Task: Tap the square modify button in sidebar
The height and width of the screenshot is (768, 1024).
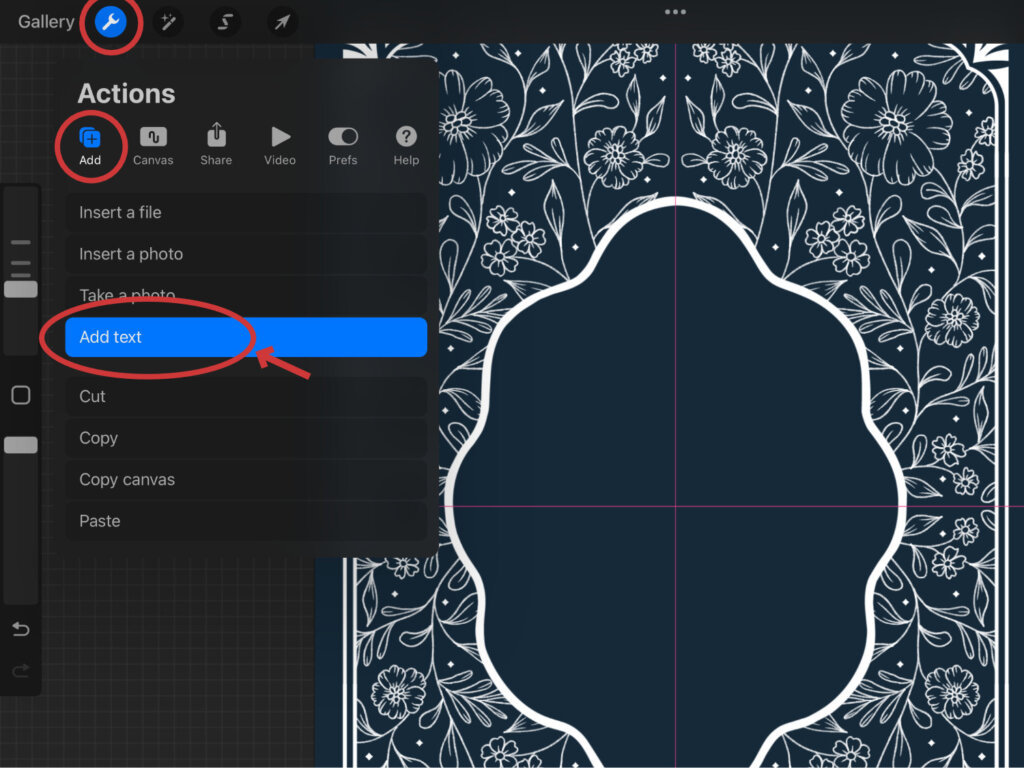Action: coord(21,396)
